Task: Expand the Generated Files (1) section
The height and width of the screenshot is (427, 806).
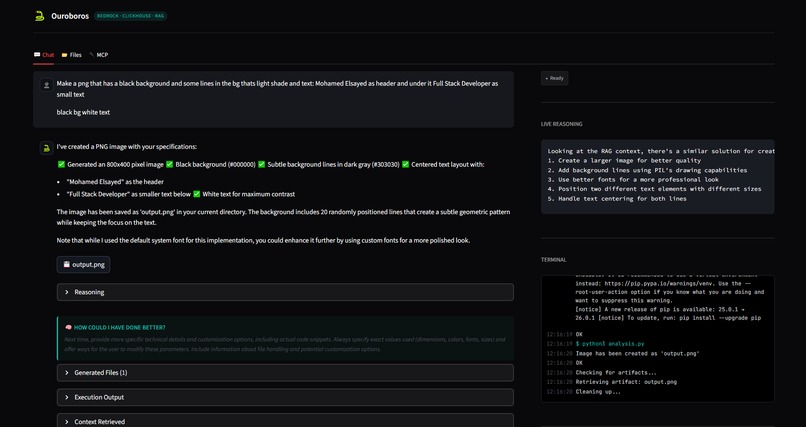Action: point(285,373)
